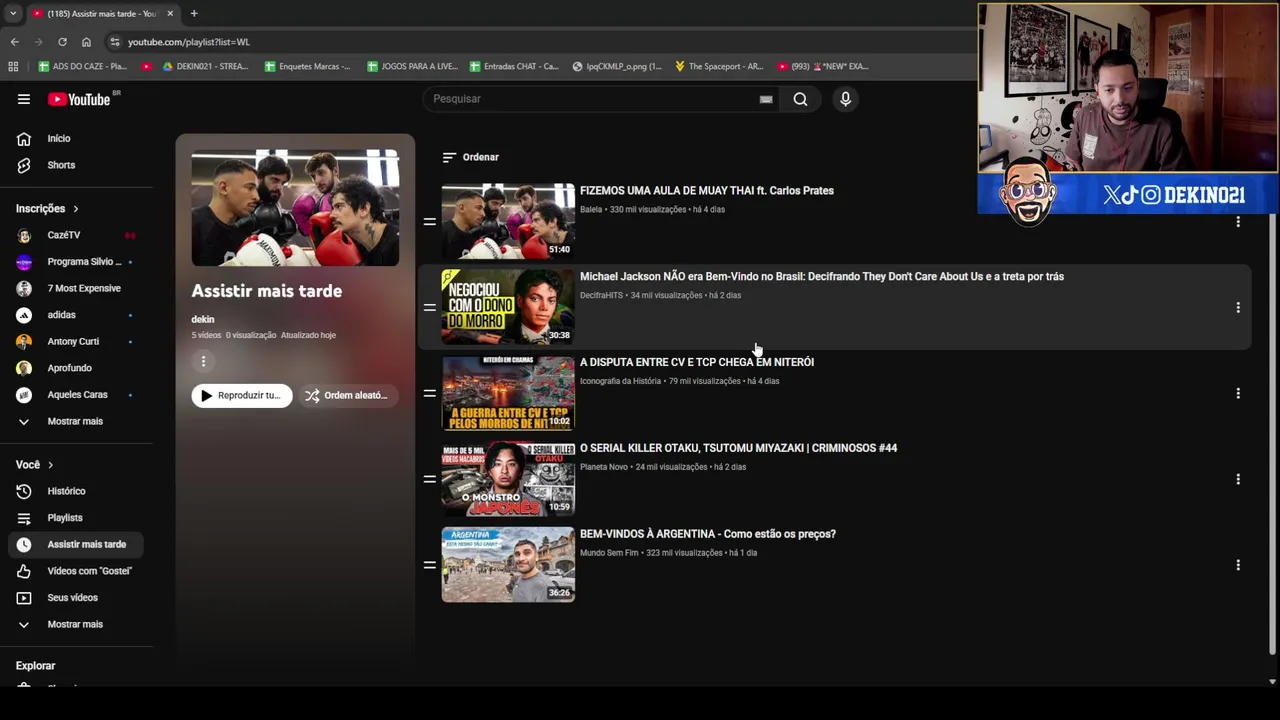The height and width of the screenshot is (720, 1280).
Task: Open the Balela channel link
Action: [x=591, y=209]
